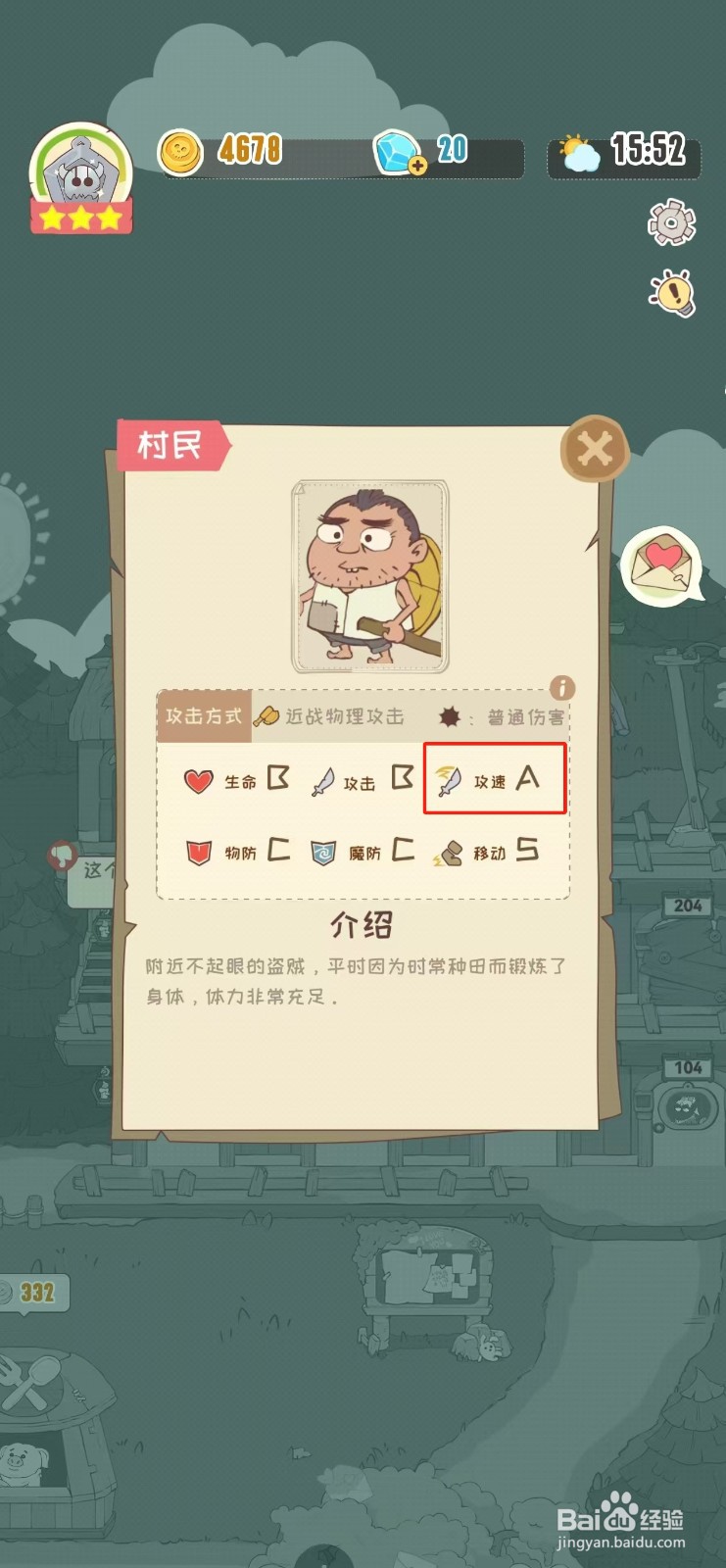Select the 攻速 A attack speed stat
This screenshot has height=1568, width=726.
pos(495,779)
